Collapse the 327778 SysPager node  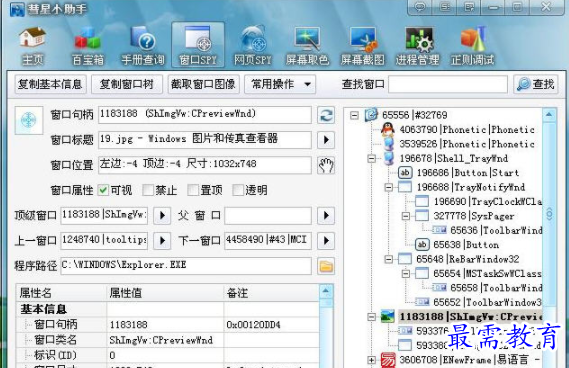[x=406, y=216]
